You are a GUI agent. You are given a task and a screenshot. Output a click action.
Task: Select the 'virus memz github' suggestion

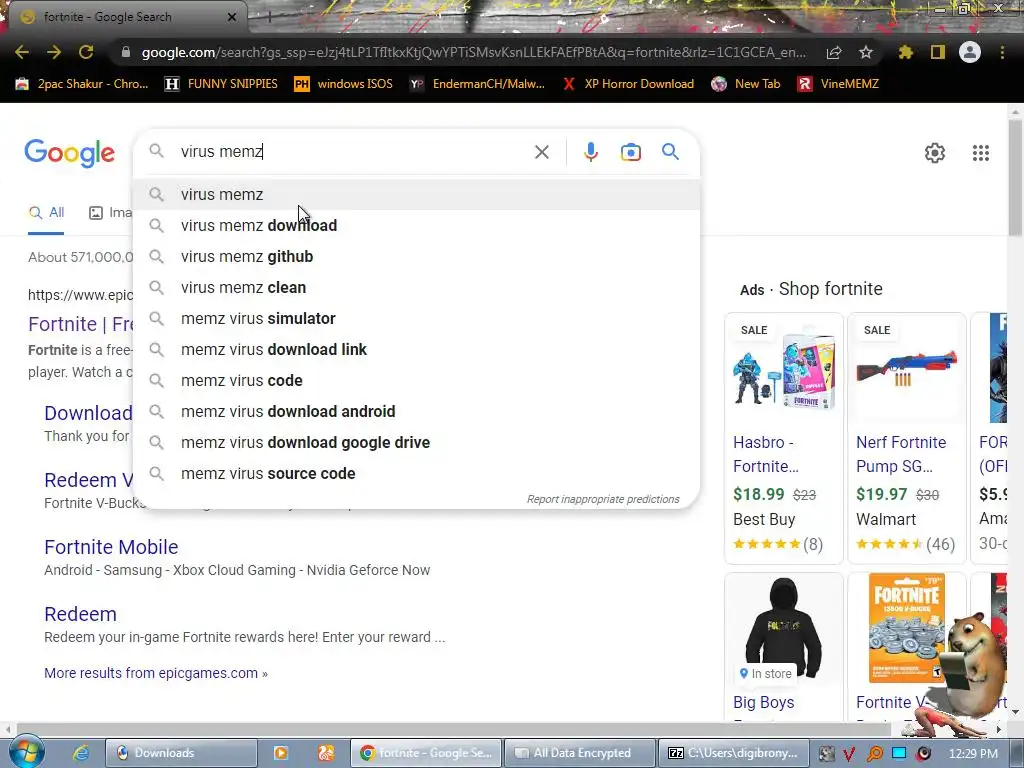click(x=417, y=257)
